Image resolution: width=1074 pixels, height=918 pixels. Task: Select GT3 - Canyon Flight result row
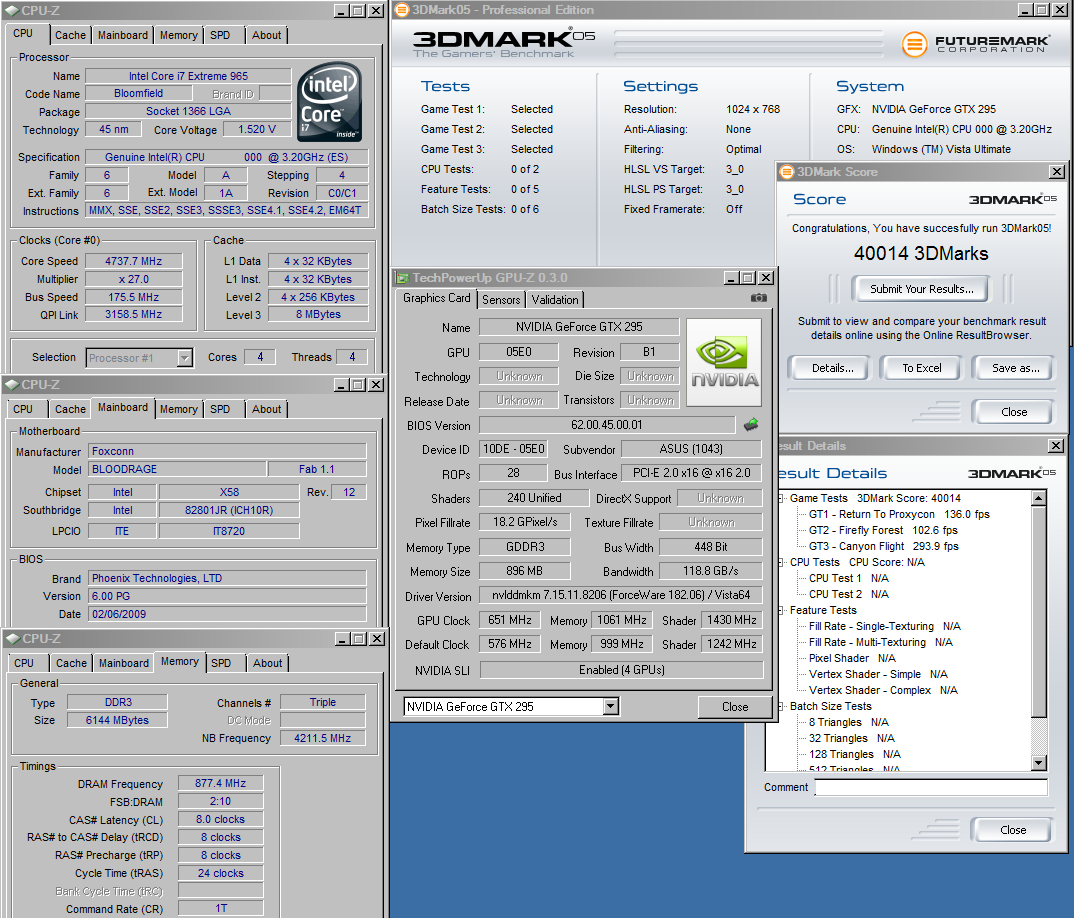(884, 546)
